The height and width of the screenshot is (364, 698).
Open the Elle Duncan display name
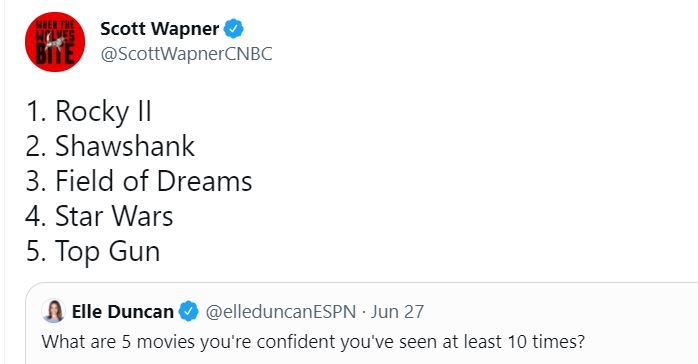pos(122,311)
